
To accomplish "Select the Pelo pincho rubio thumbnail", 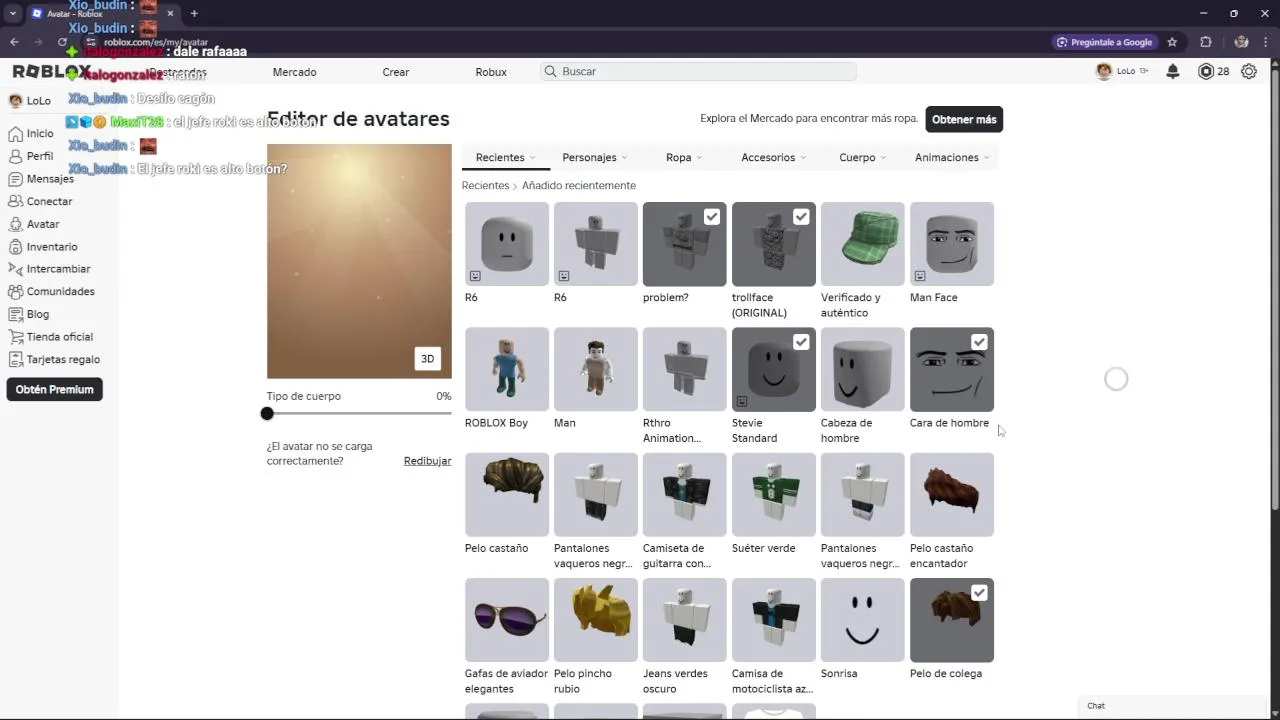I will pos(595,620).
